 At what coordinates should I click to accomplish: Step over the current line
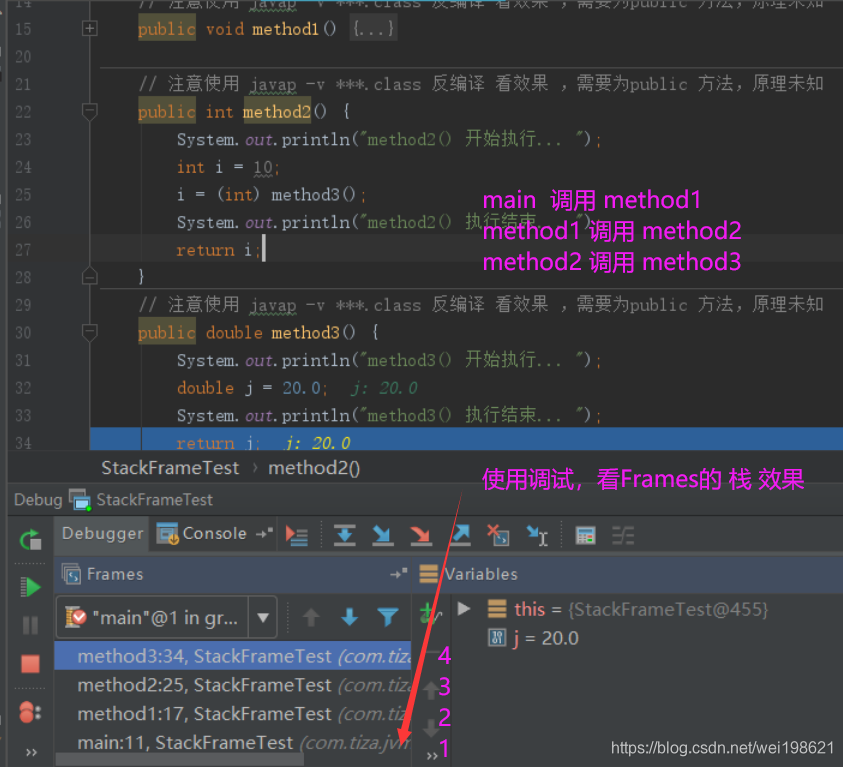[344, 535]
